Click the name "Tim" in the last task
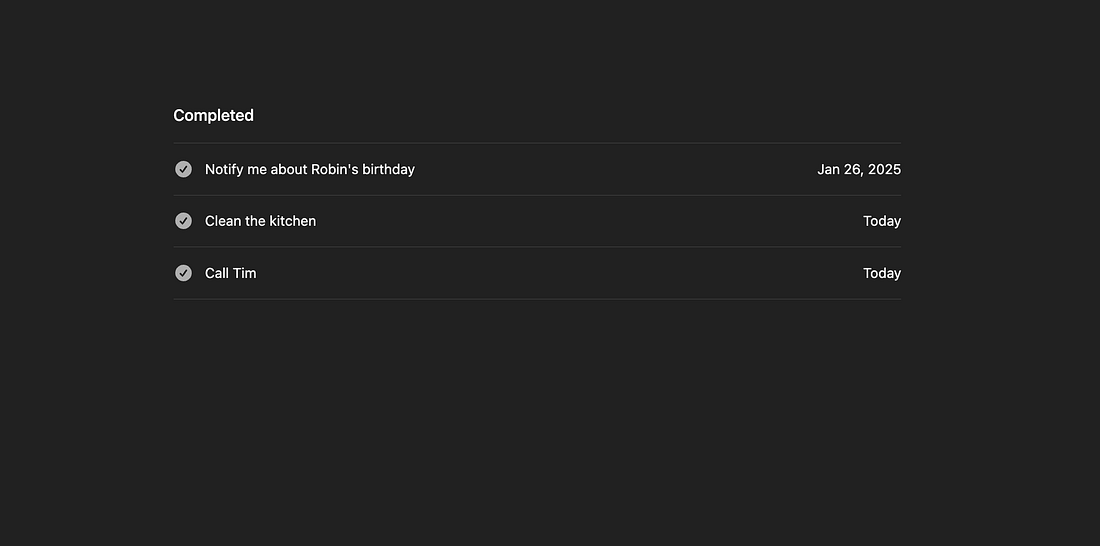1100x546 pixels. [x=245, y=273]
